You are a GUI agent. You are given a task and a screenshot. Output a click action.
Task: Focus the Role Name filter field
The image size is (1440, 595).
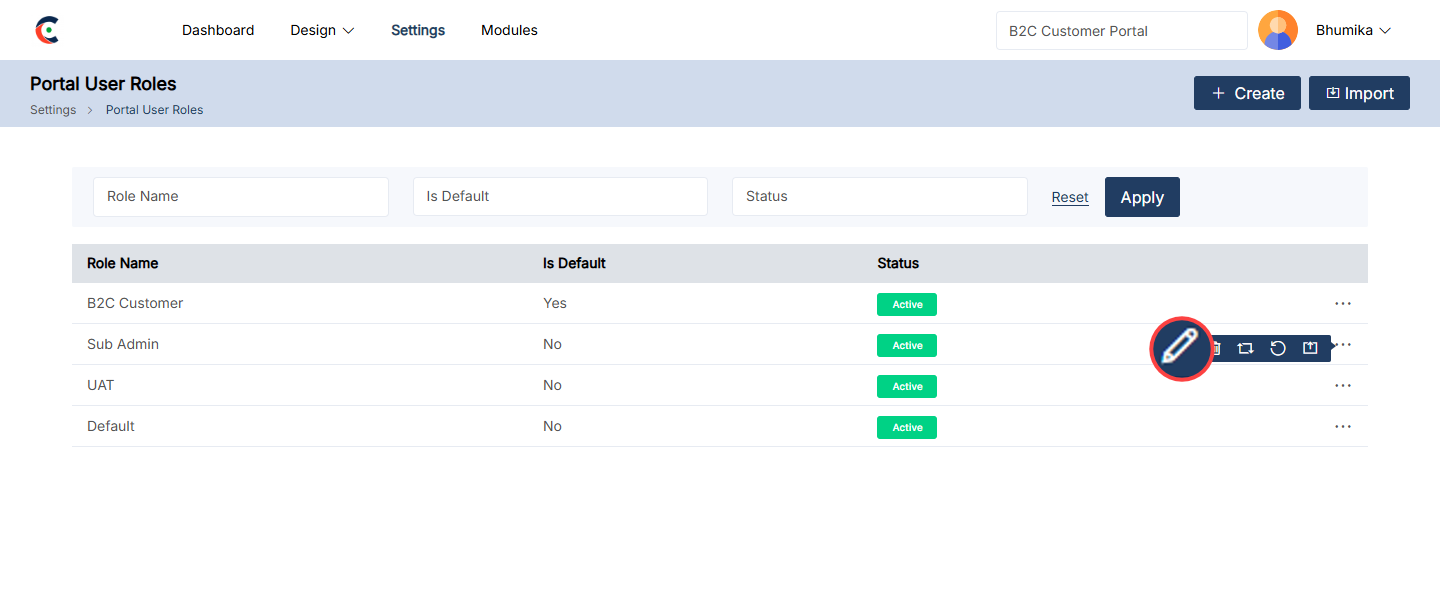point(240,197)
